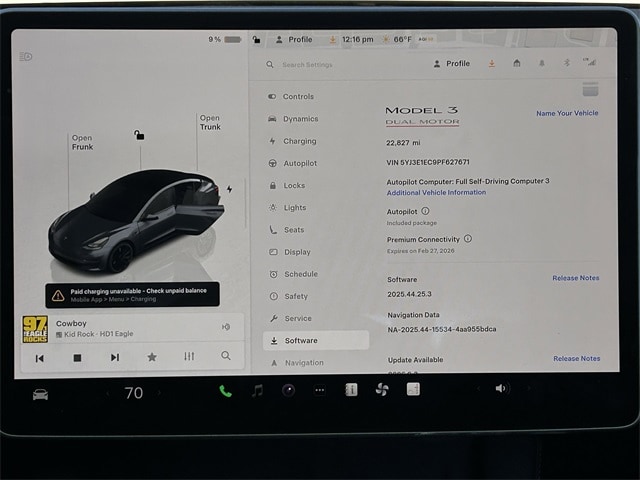Open the Bluetooth settings icon
Viewport: 640px width, 480px height.
565,63
